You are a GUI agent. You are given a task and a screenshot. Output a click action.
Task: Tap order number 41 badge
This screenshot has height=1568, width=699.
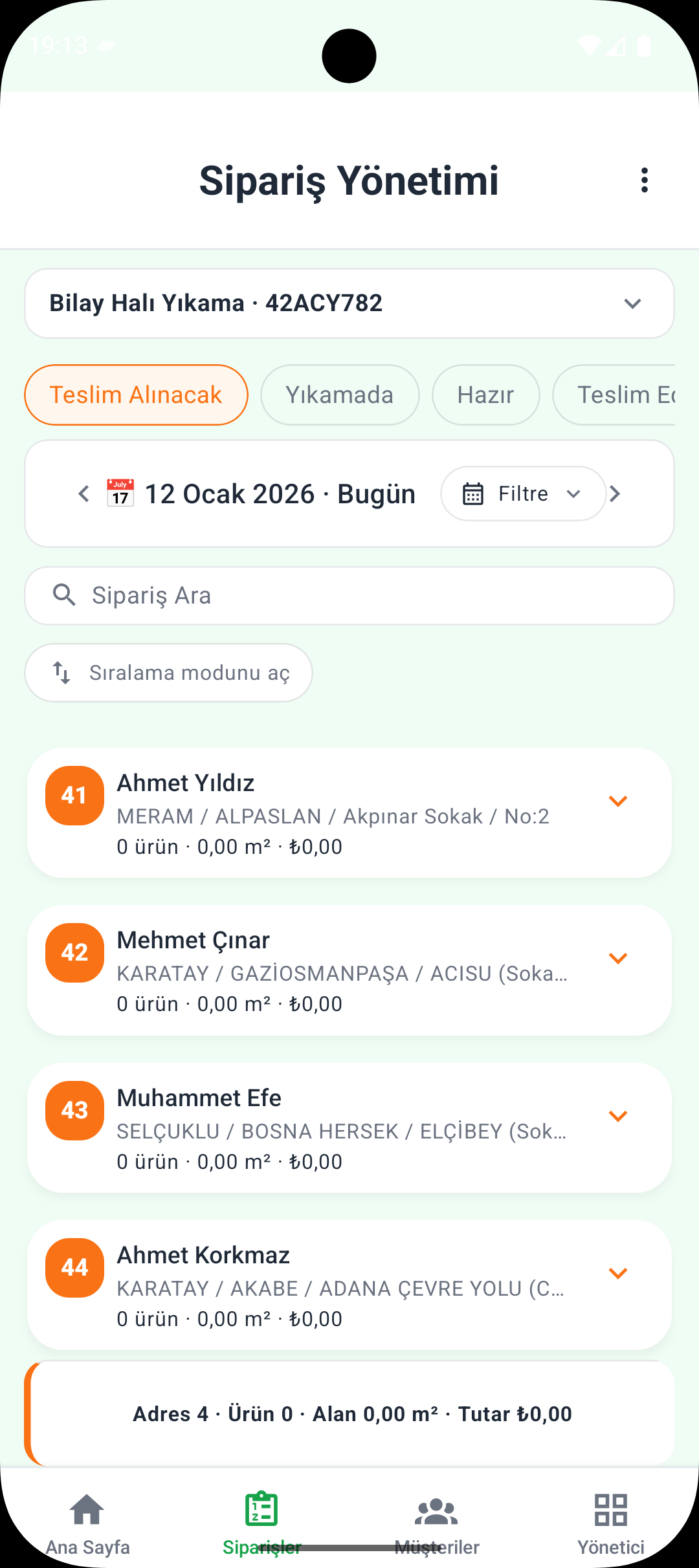74,796
